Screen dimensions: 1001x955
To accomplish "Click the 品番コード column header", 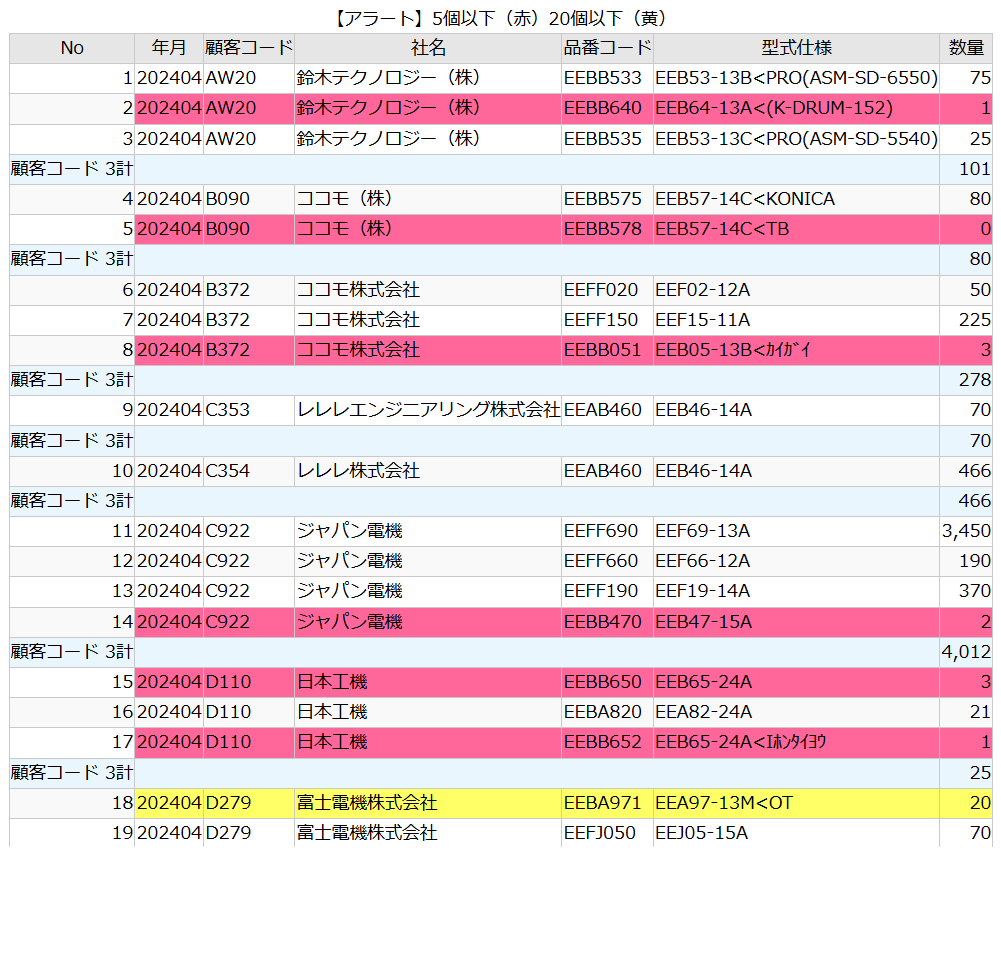I will [605, 47].
